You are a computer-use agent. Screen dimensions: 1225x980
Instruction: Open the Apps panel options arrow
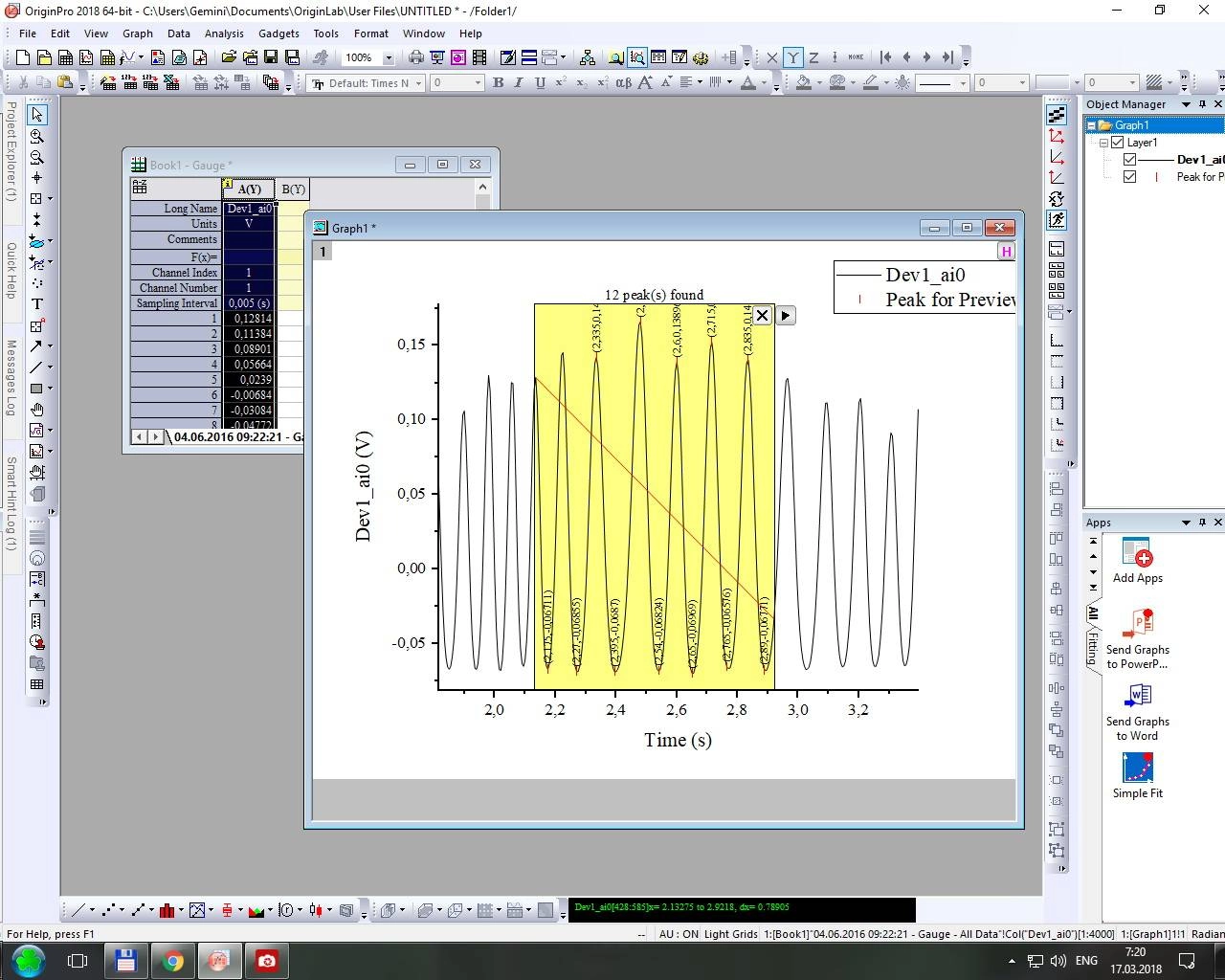tap(1186, 523)
